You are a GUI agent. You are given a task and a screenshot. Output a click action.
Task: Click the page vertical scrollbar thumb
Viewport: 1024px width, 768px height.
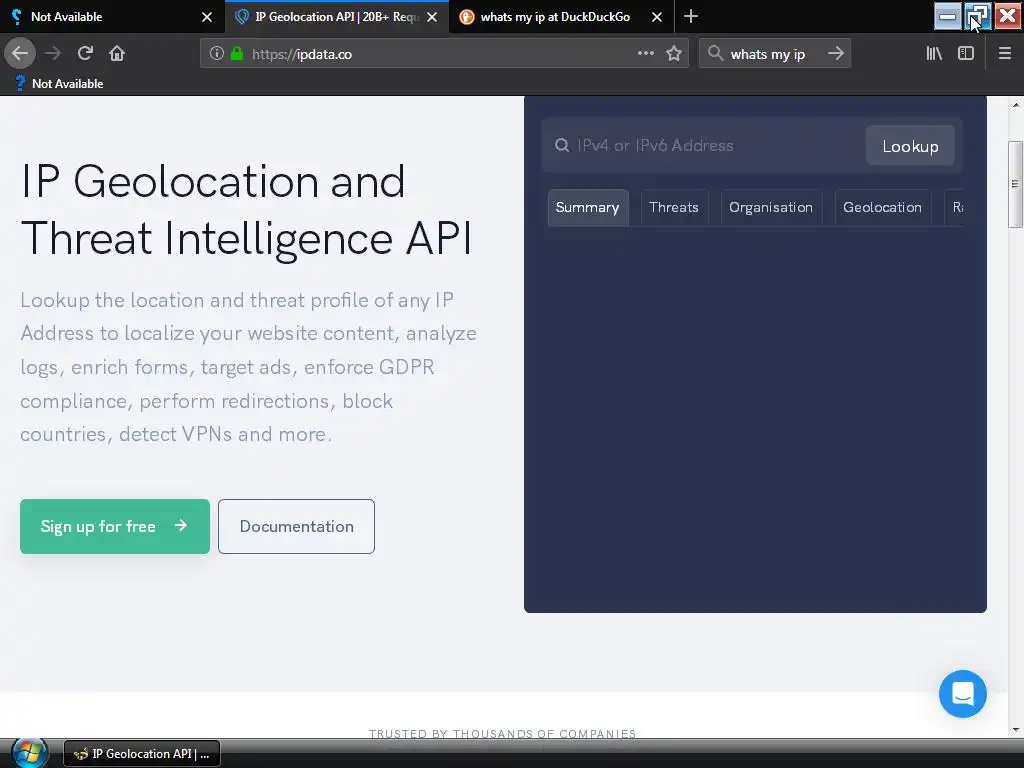point(1015,184)
